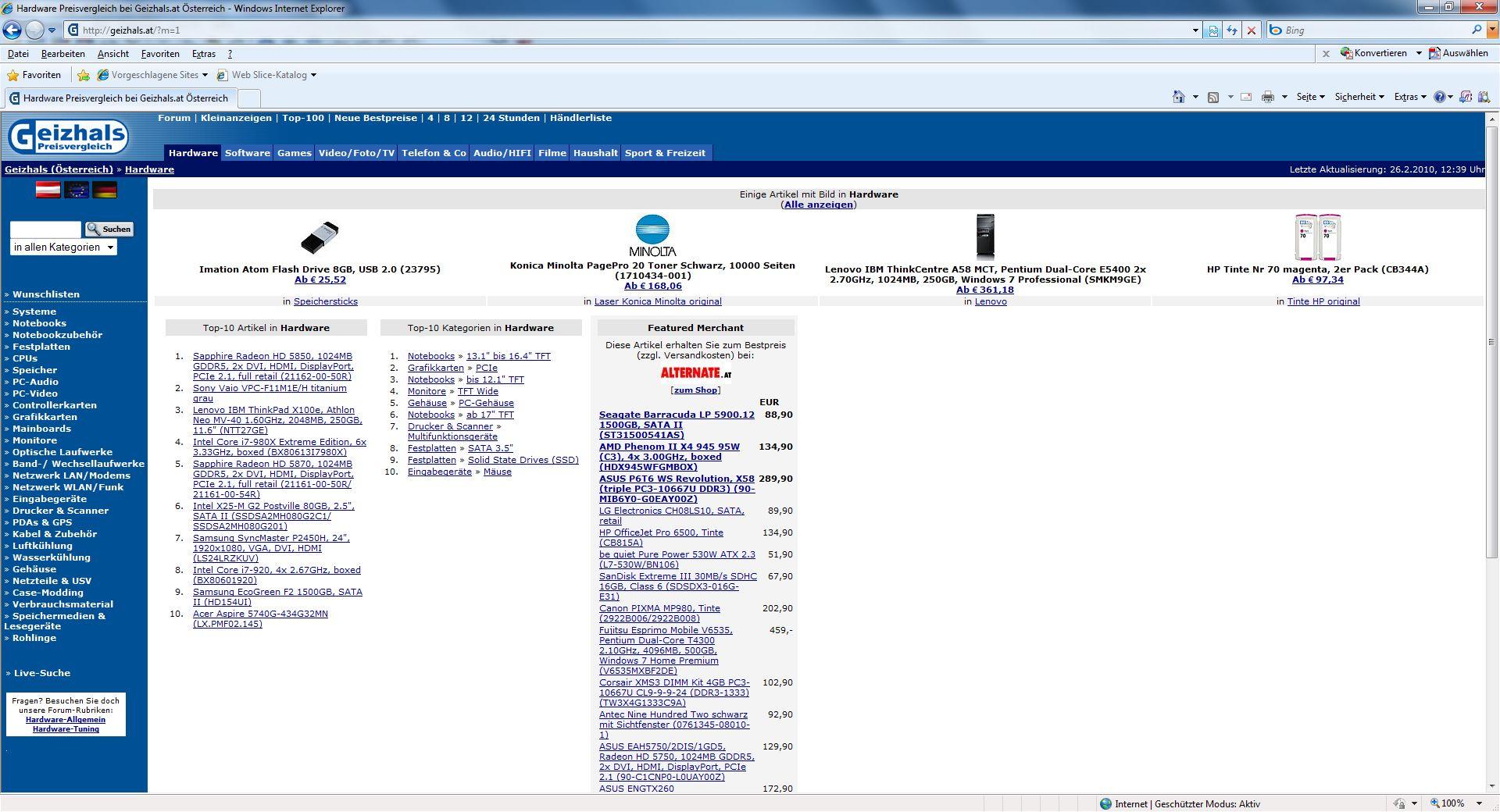Open the Extras command bar dropdown
This screenshot has width=1500, height=812.
(x=1409, y=97)
